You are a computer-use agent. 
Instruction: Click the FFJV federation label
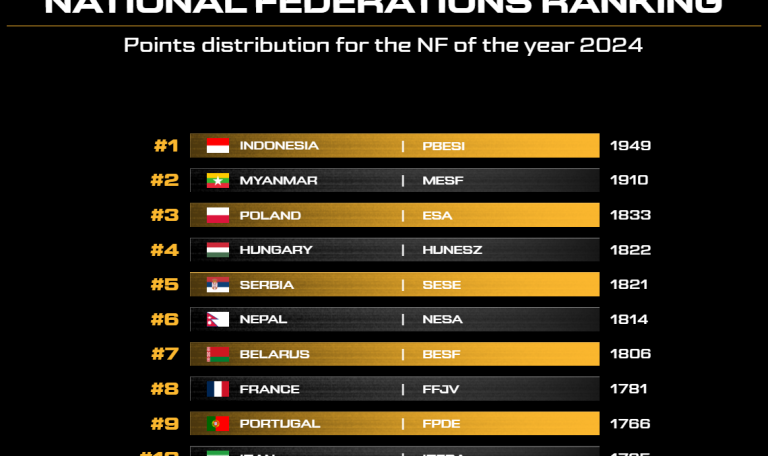pyautogui.click(x=441, y=389)
